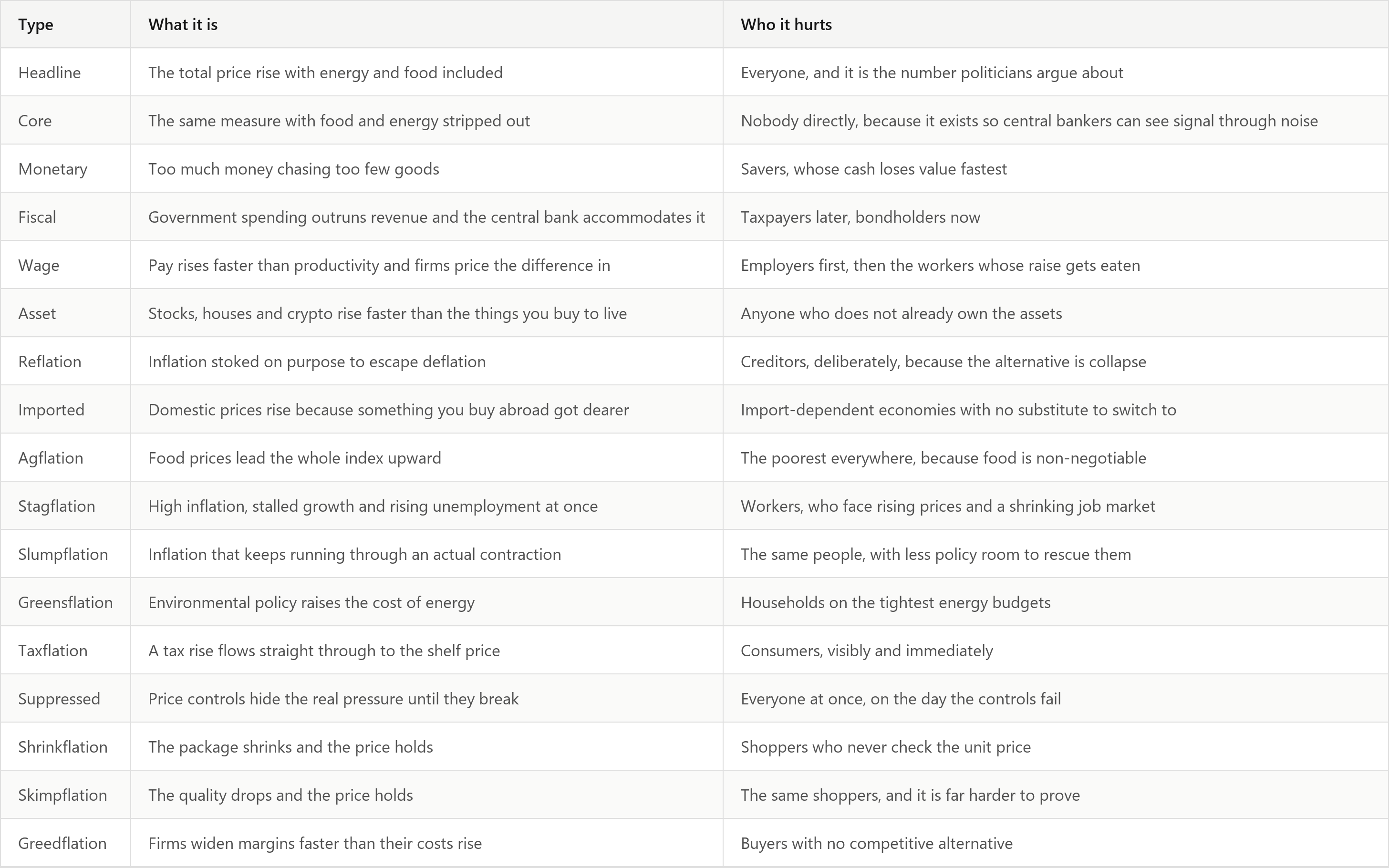Select the Skimpflation type cell

(62, 796)
